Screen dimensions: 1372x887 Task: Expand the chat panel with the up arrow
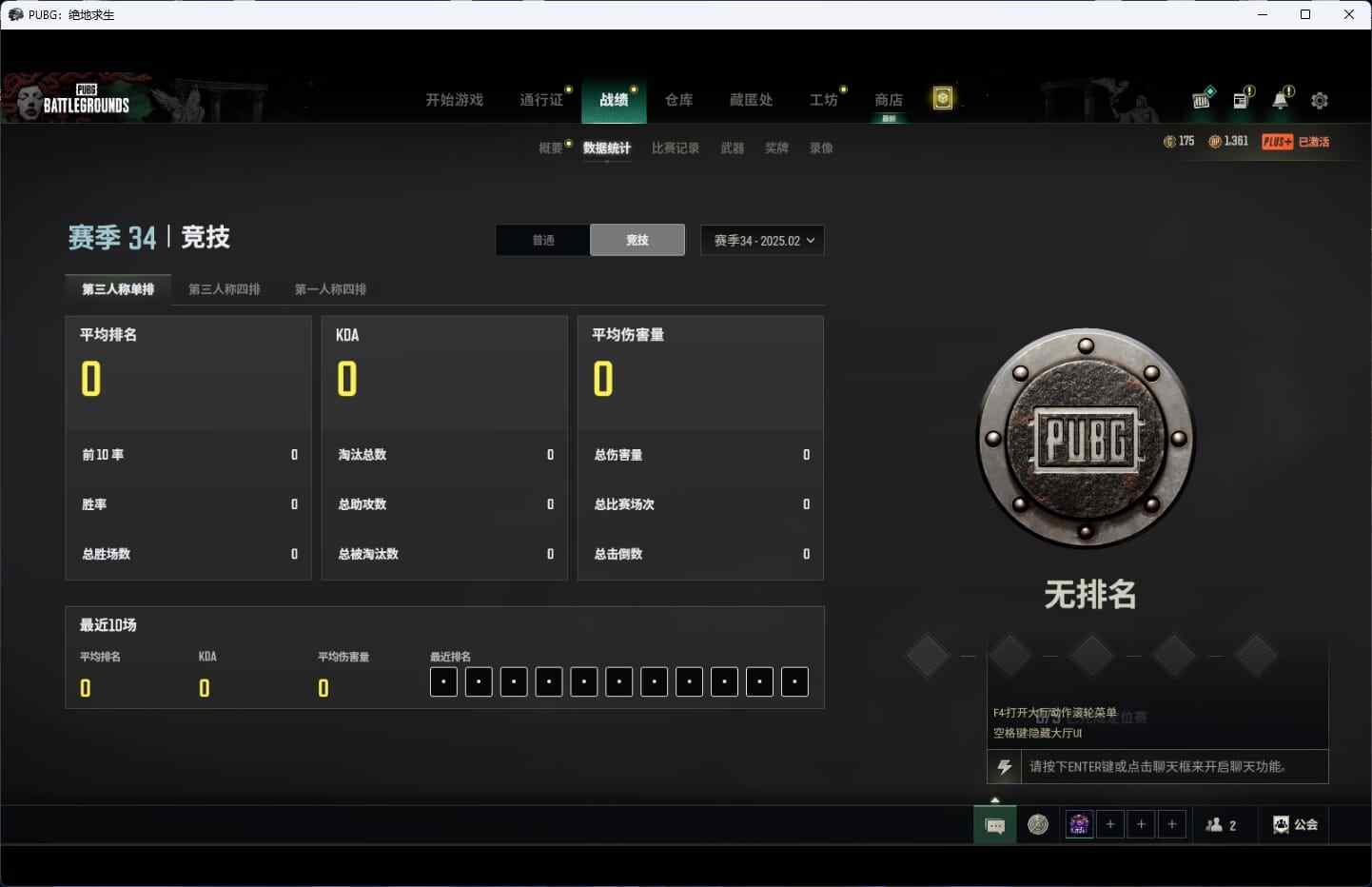[x=995, y=799]
